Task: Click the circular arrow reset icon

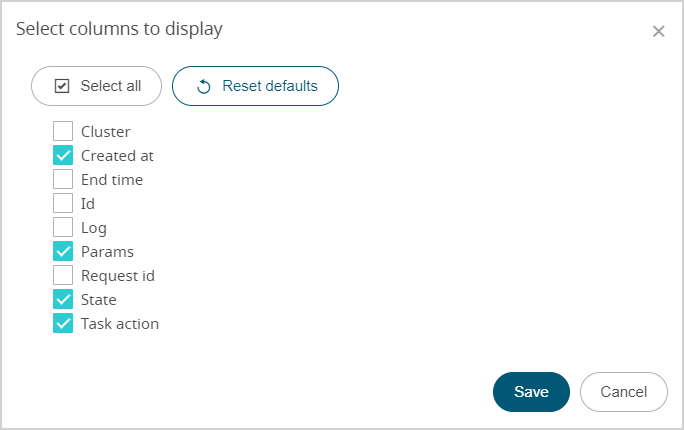Action: pyautogui.click(x=204, y=87)
